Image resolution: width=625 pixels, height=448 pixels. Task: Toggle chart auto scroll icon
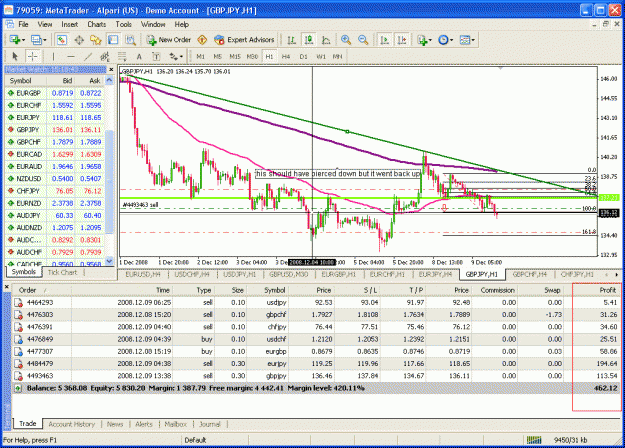coord(385,40)
